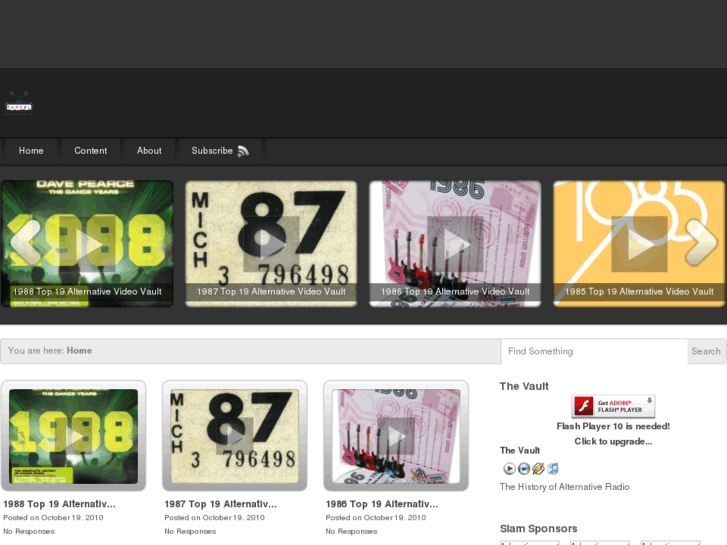Image resolution: width=727 pixels, height=545 pixels.
Task: Open the About menu item
Action: coord(149,151)
